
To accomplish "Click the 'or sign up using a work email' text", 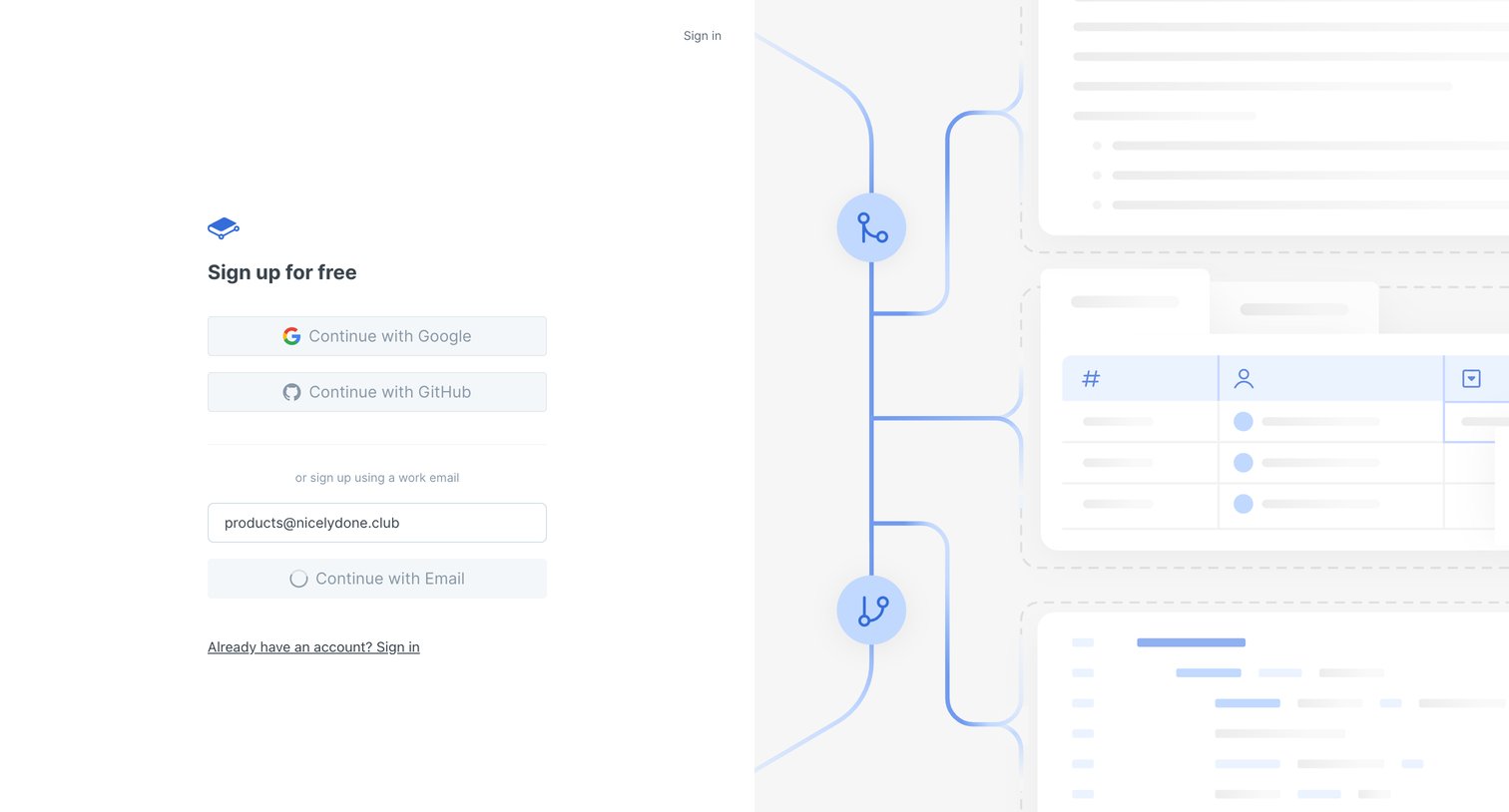I will click(377, 478).
